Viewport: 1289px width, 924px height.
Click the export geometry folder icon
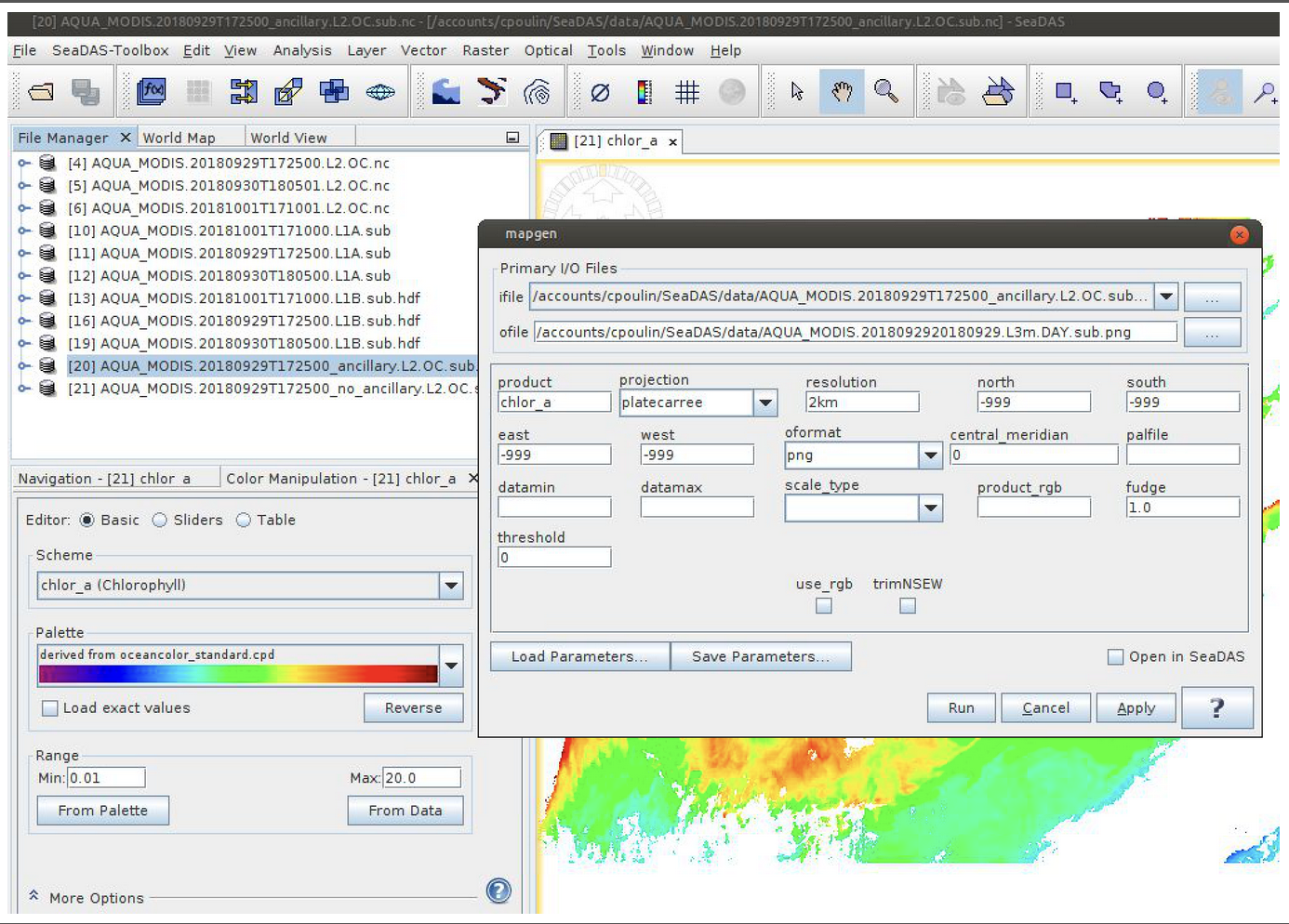998,91
